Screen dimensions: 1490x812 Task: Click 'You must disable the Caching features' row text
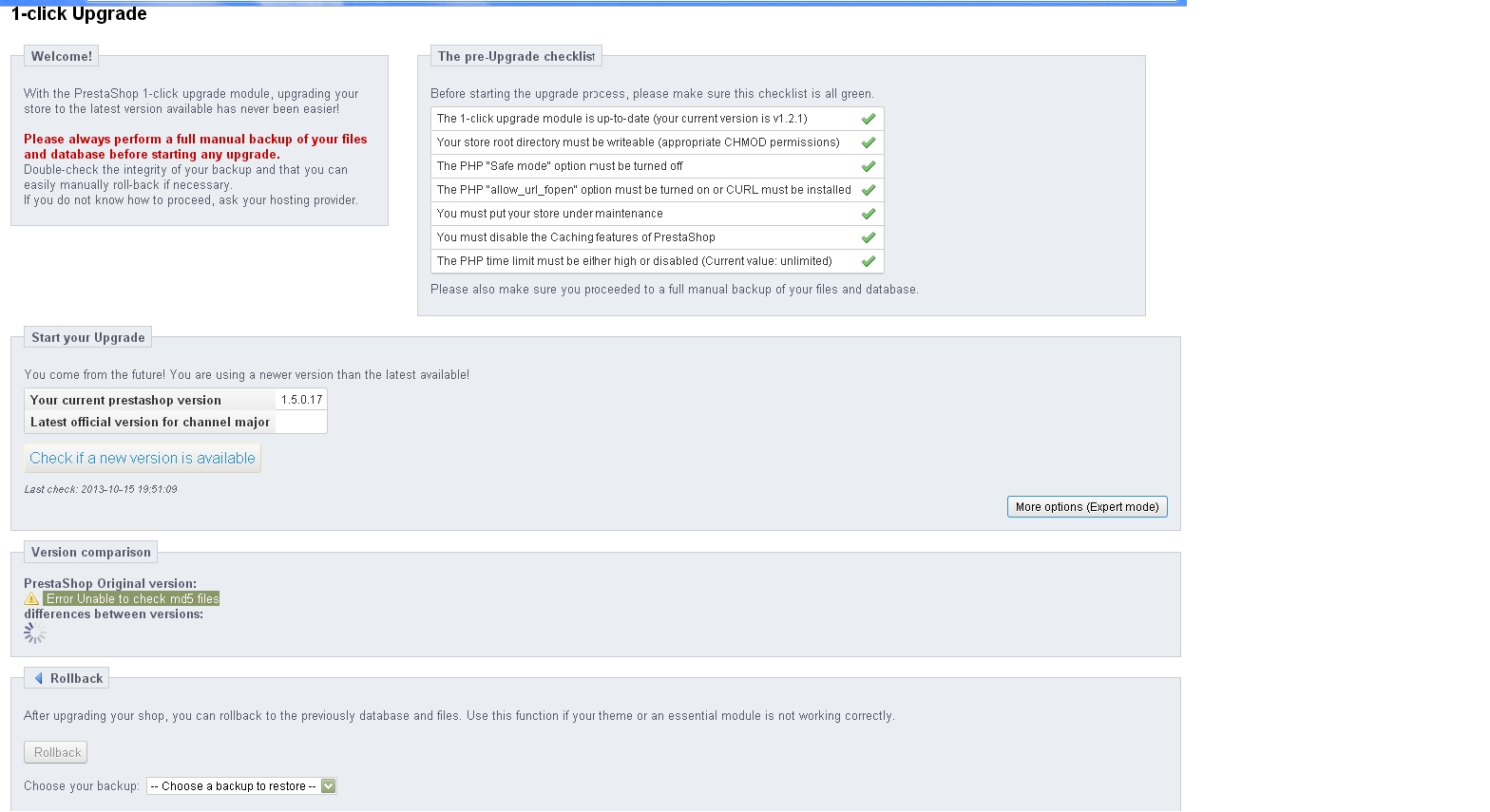pos(576,237)
